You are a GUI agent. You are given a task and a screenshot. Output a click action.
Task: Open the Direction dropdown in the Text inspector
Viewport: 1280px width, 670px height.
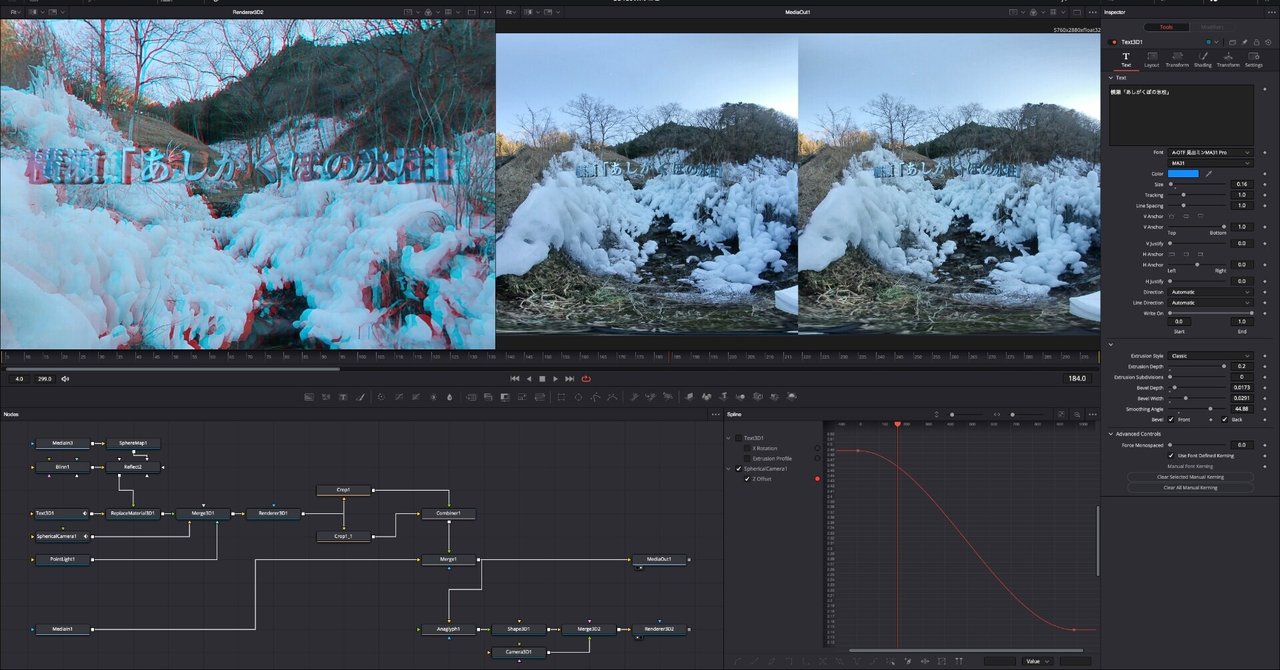[1212, 291]
